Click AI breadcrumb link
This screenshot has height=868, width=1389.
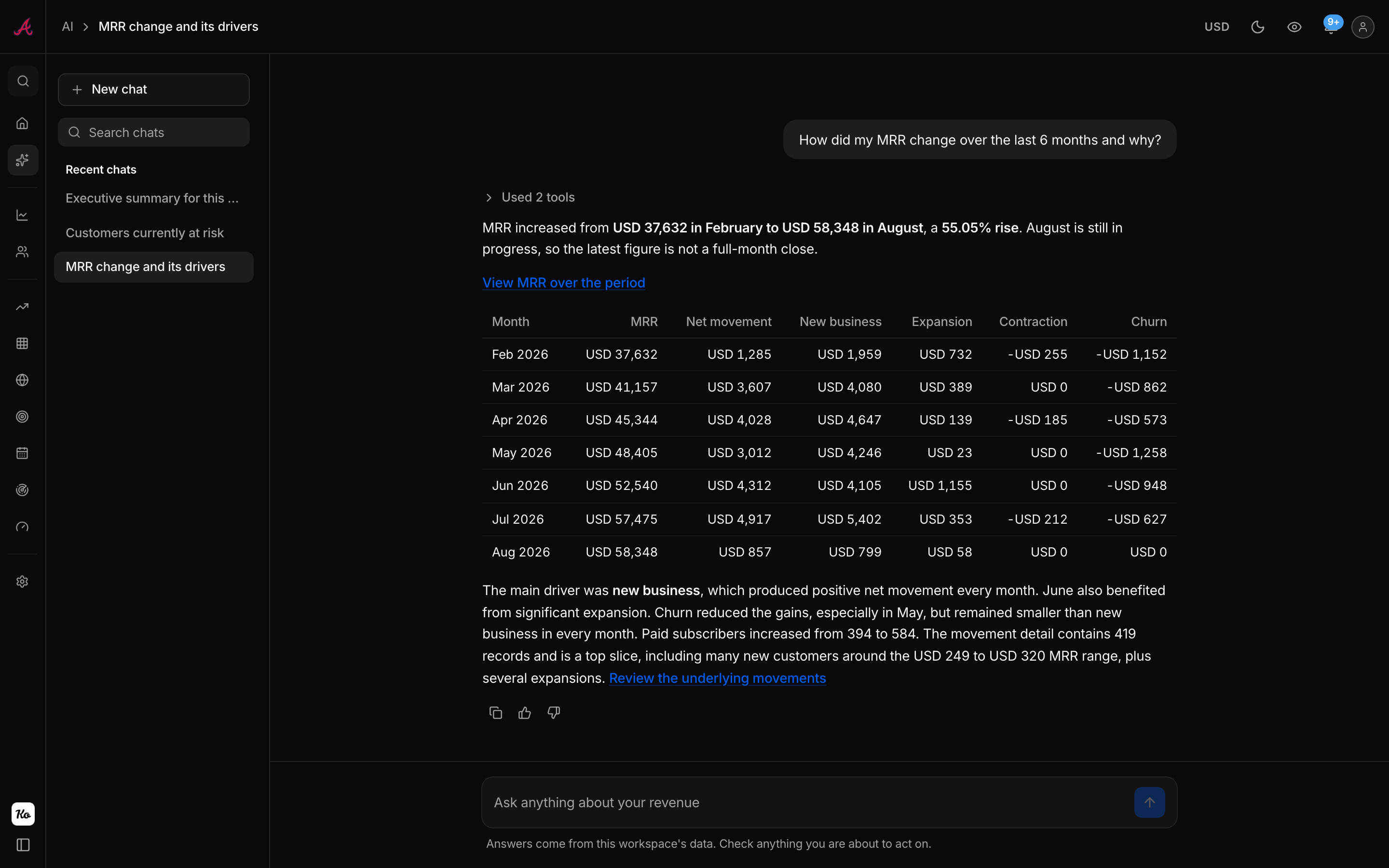67,27
